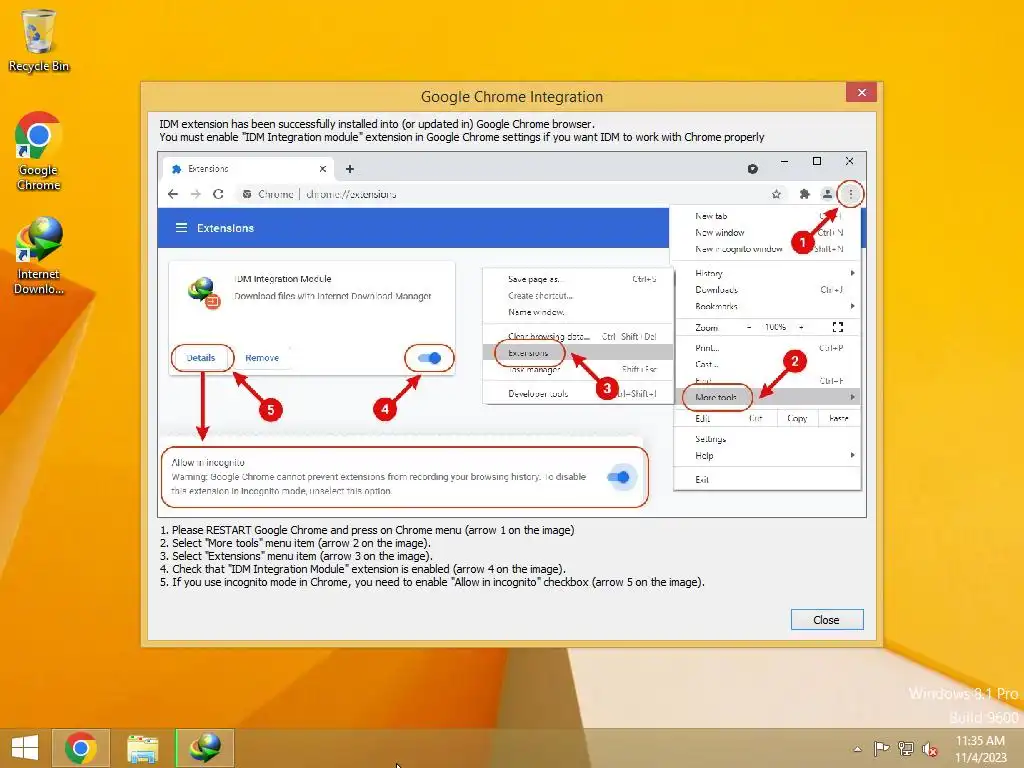Viewport: 1024px width, 768px height.
Task: Open Action Center flag in tray
Action: pyautogui.click(x=882, y=749)
